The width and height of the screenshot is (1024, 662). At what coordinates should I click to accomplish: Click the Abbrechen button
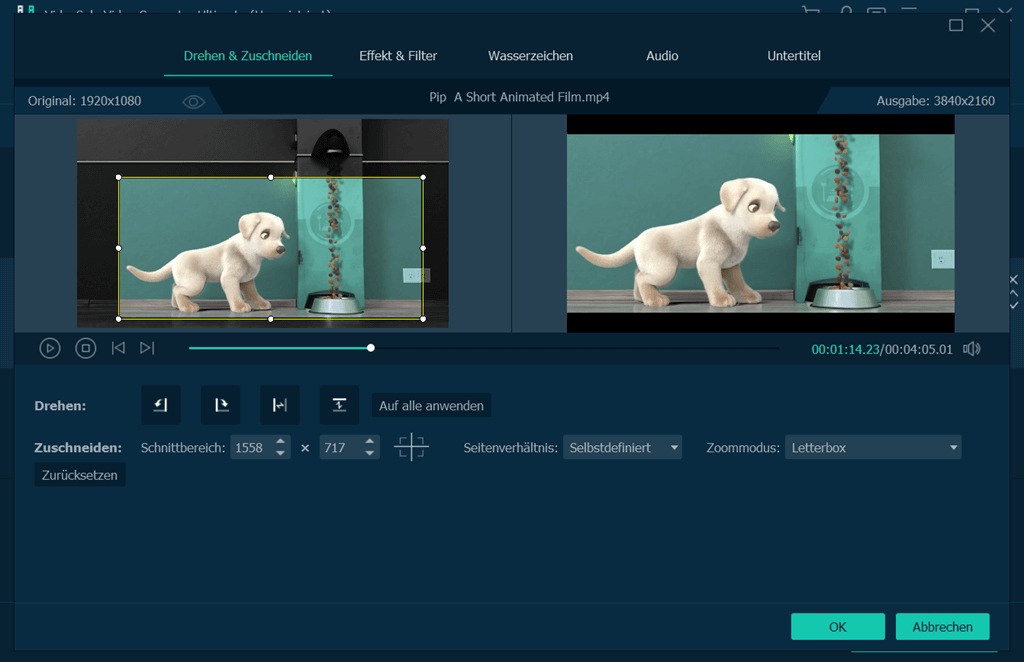pyautogui.click(x=942, y=627)
